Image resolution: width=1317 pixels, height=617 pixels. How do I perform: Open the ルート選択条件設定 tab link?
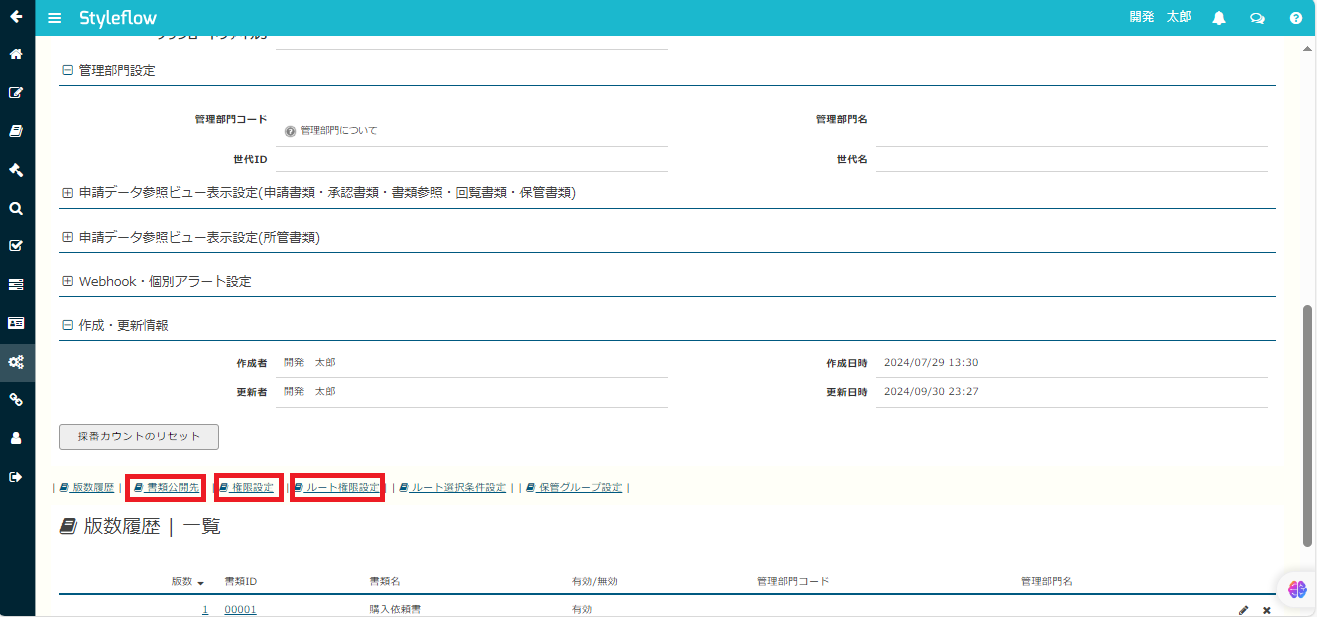(453, 488)
